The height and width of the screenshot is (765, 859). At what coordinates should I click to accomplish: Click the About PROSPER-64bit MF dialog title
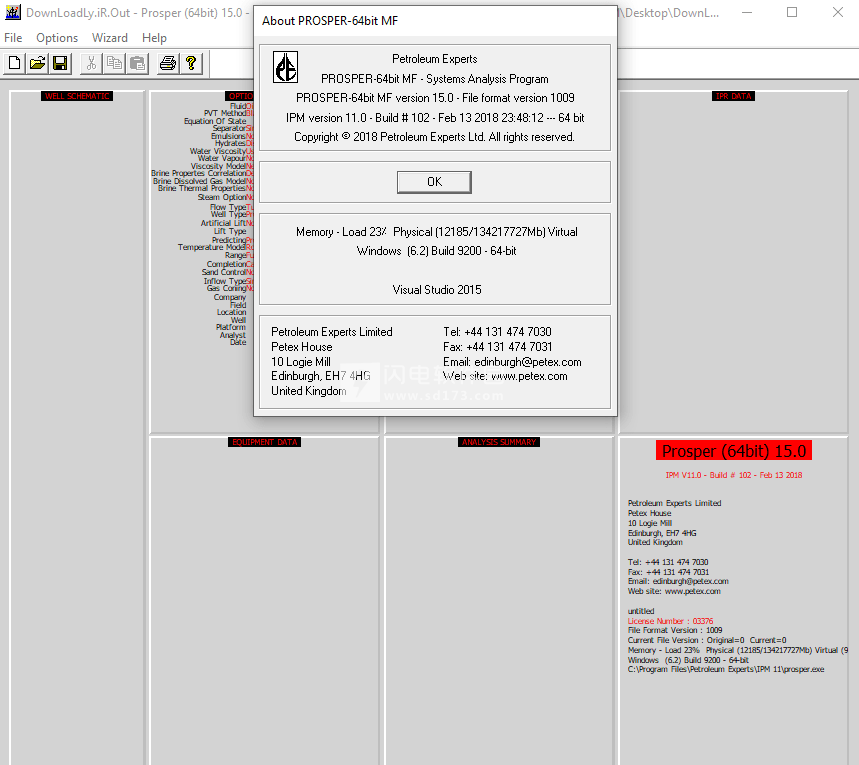(330, 21)
